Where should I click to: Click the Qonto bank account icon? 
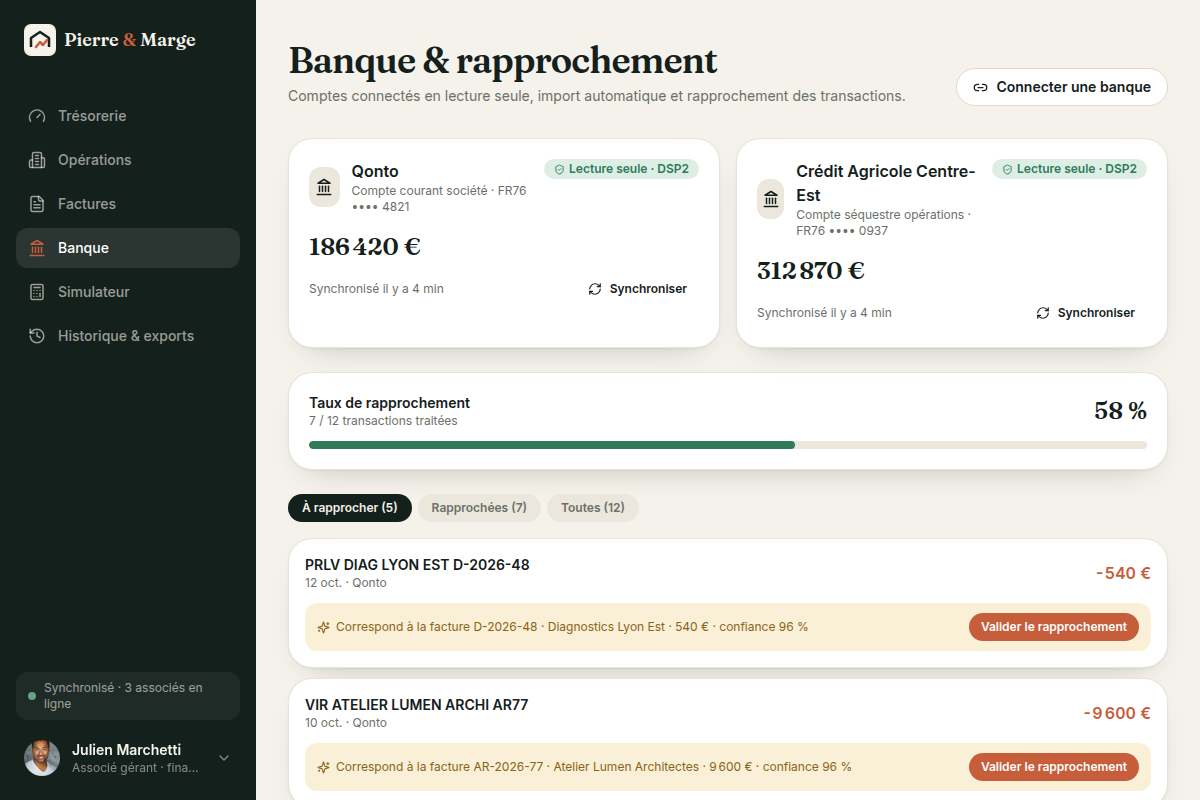(324, 187)
